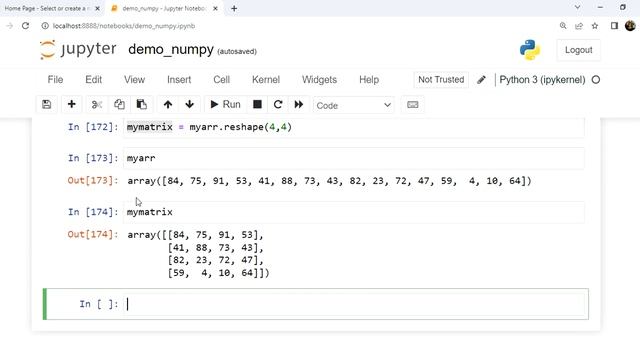
Task: Open the Edit menu
Action: point(93,80)
